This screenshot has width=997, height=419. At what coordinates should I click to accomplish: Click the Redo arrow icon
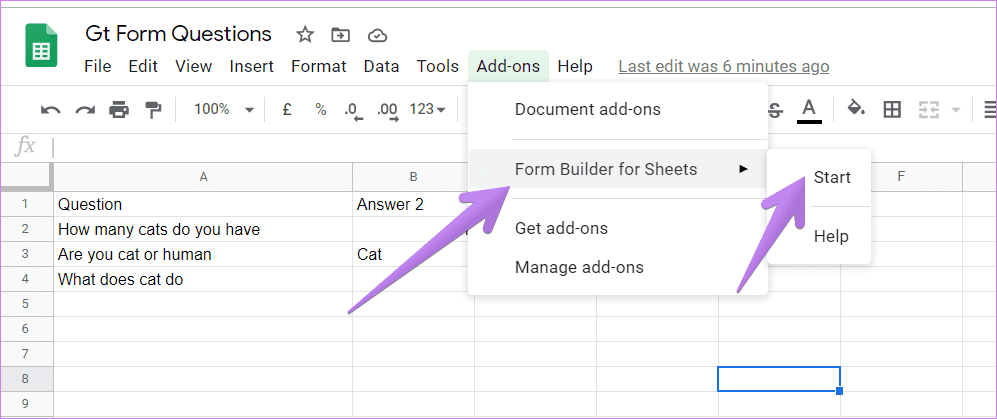tap(85, 110)
